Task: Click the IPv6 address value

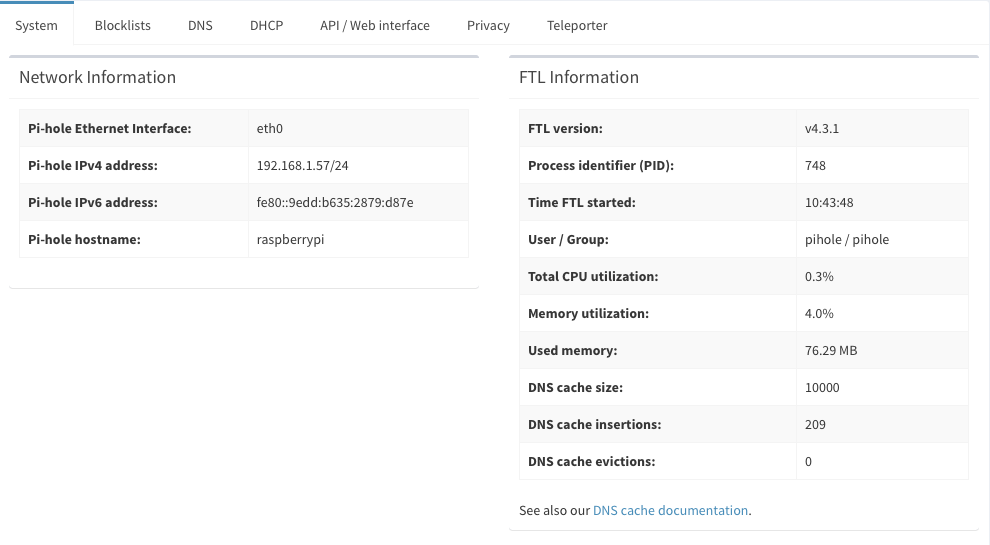Action: [335, 202]
